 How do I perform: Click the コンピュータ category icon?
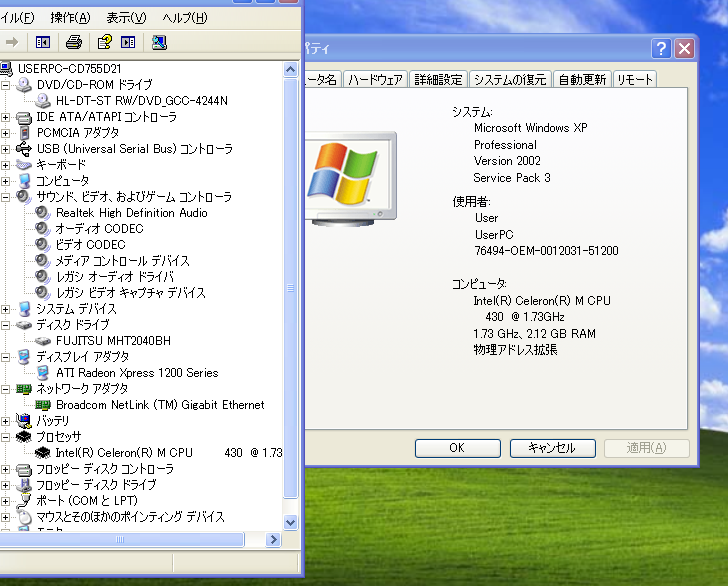click(25, 181)
